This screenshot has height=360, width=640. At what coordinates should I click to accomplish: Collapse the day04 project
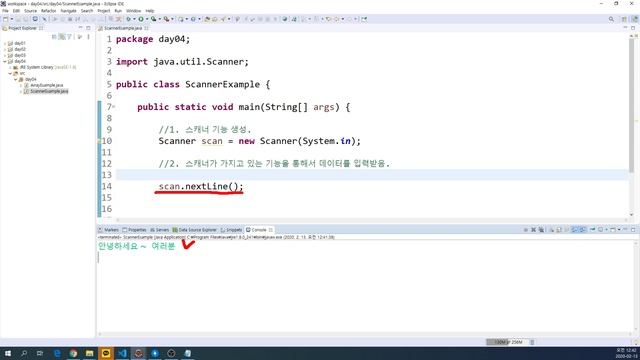pos(5,61)
